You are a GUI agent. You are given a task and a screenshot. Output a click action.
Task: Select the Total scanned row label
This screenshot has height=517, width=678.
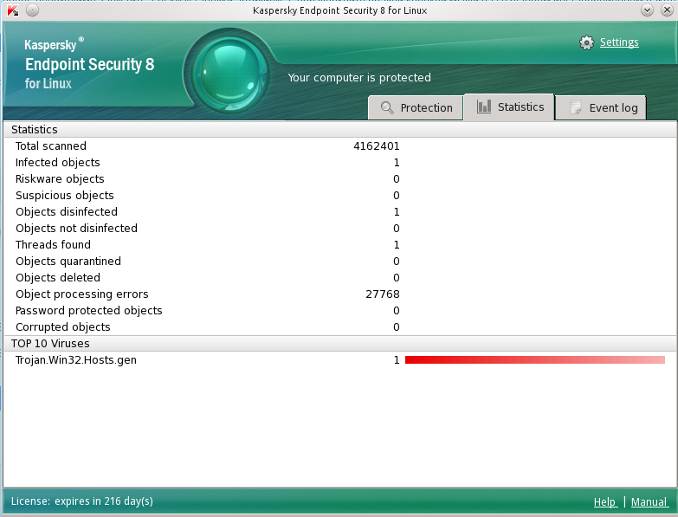(51, 146)
